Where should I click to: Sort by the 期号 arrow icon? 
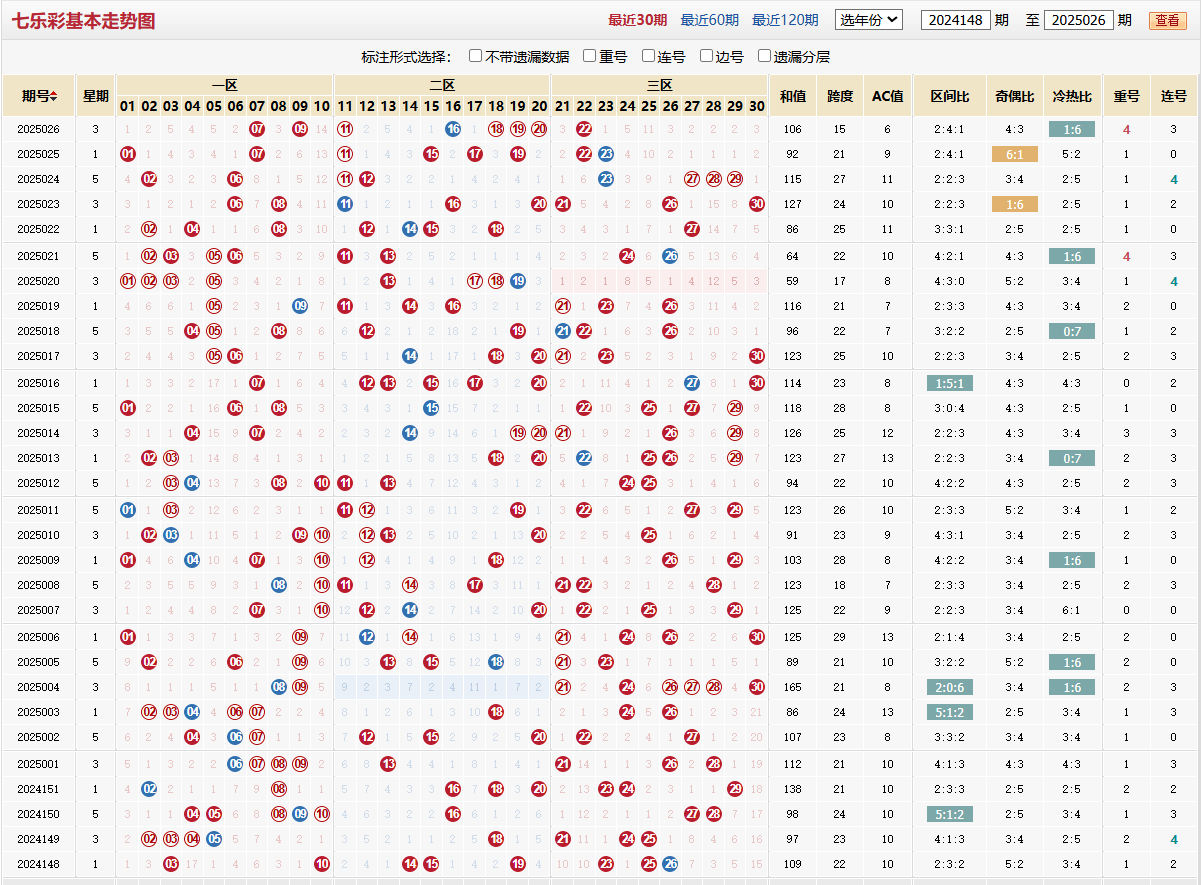point(54,96)
